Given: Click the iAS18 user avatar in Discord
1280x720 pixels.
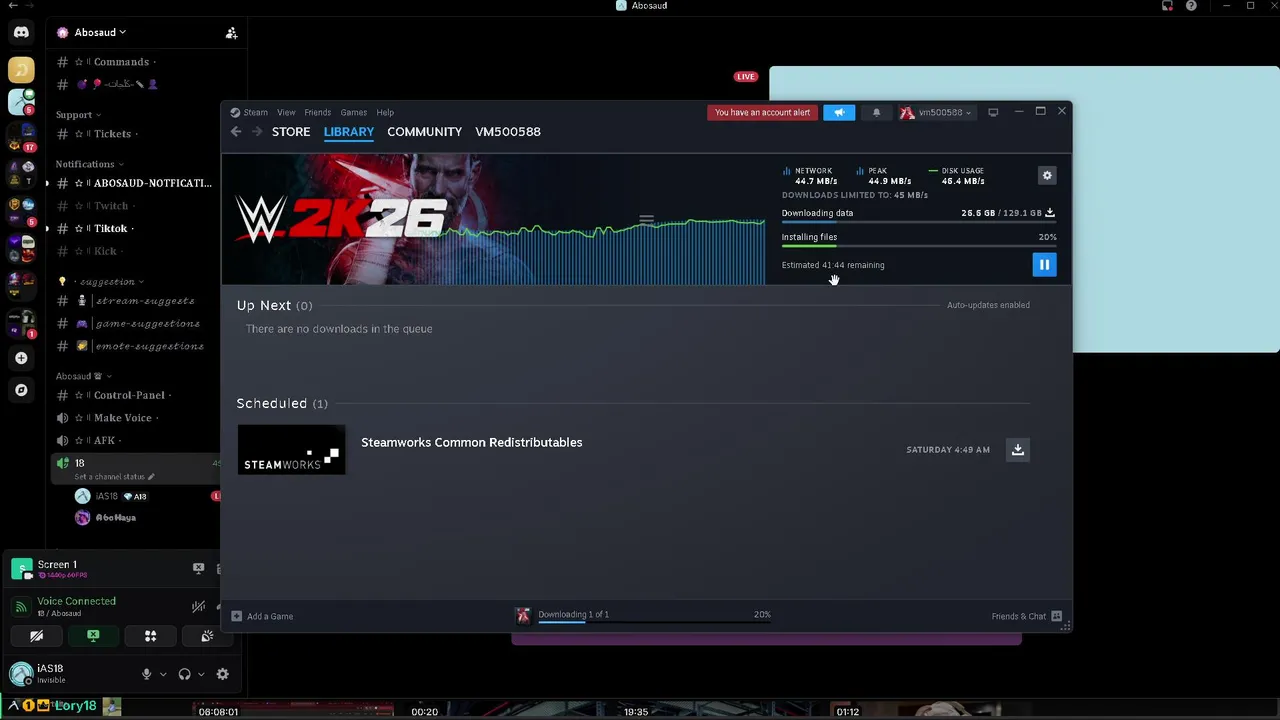Looking at the screenshot, I should pos(21,674).
